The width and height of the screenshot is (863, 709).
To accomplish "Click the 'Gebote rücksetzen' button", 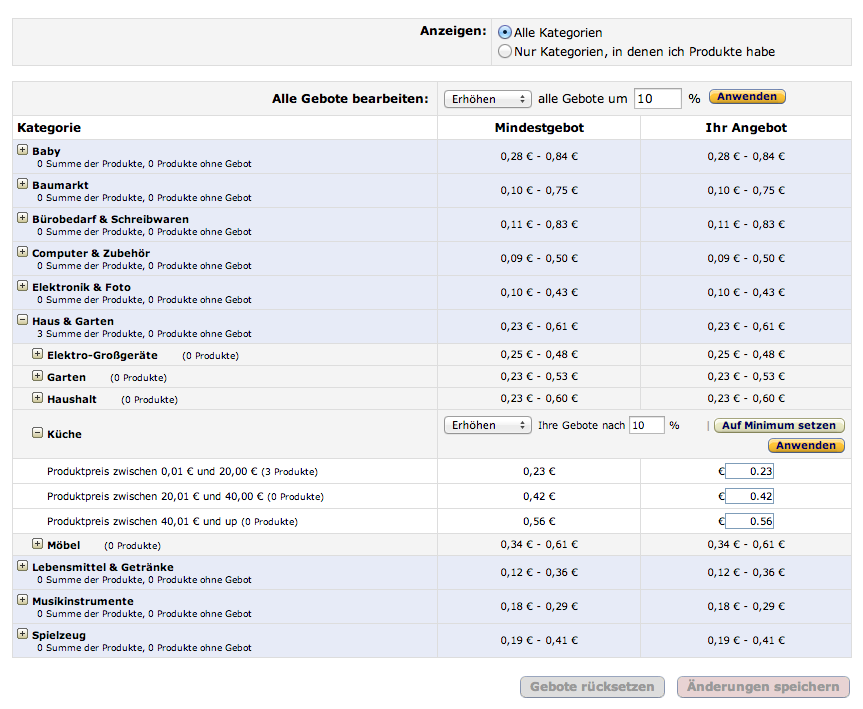I will coord(592,687).
